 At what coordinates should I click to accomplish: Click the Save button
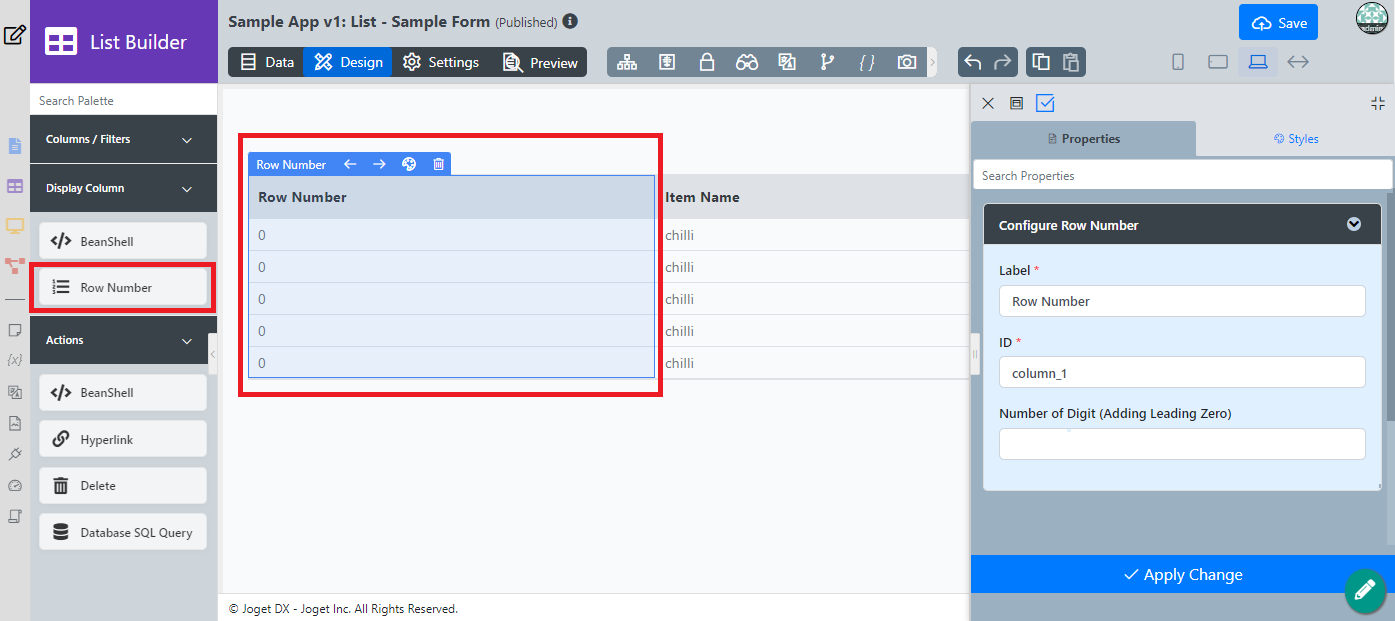click(x=1278, y=23)
